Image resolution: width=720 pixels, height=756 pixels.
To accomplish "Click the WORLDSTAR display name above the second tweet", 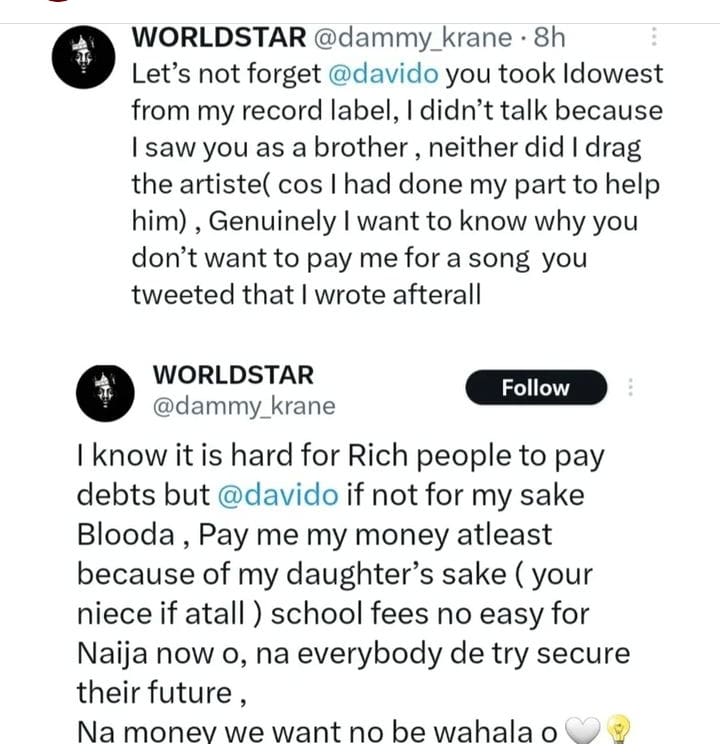I will click(x=233, y=375).
